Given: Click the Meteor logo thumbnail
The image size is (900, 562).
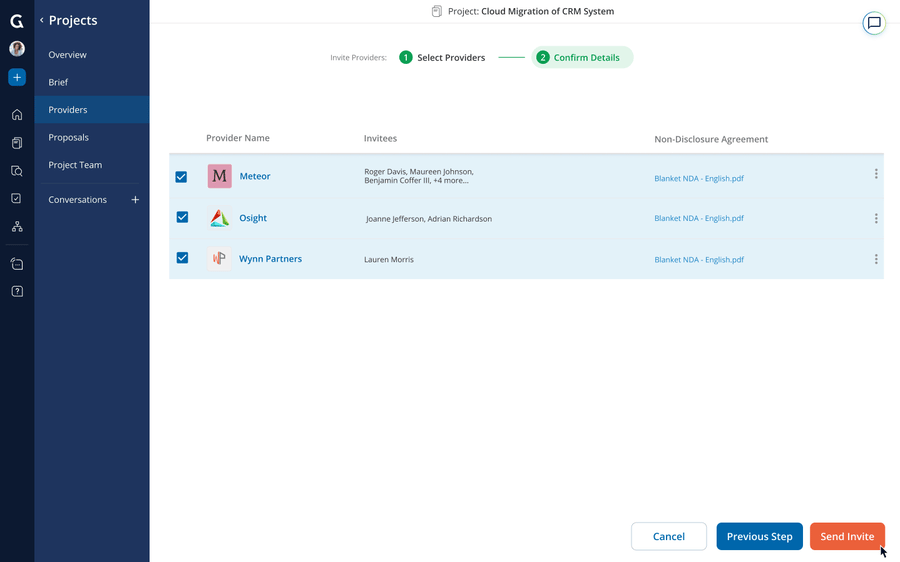Looking at the screenshot, I should (219, 176).
